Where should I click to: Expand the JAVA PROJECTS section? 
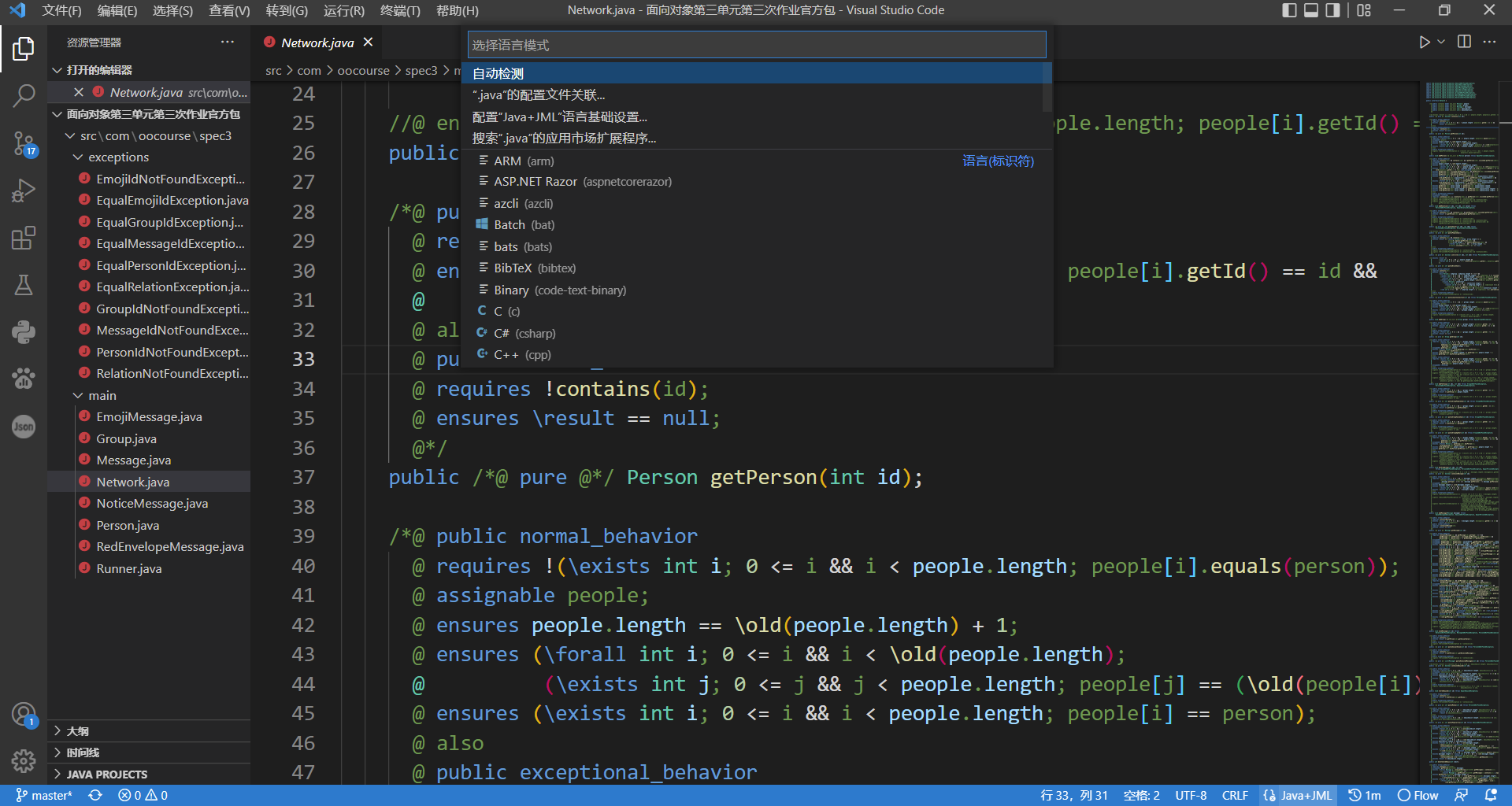click(150, 775)
